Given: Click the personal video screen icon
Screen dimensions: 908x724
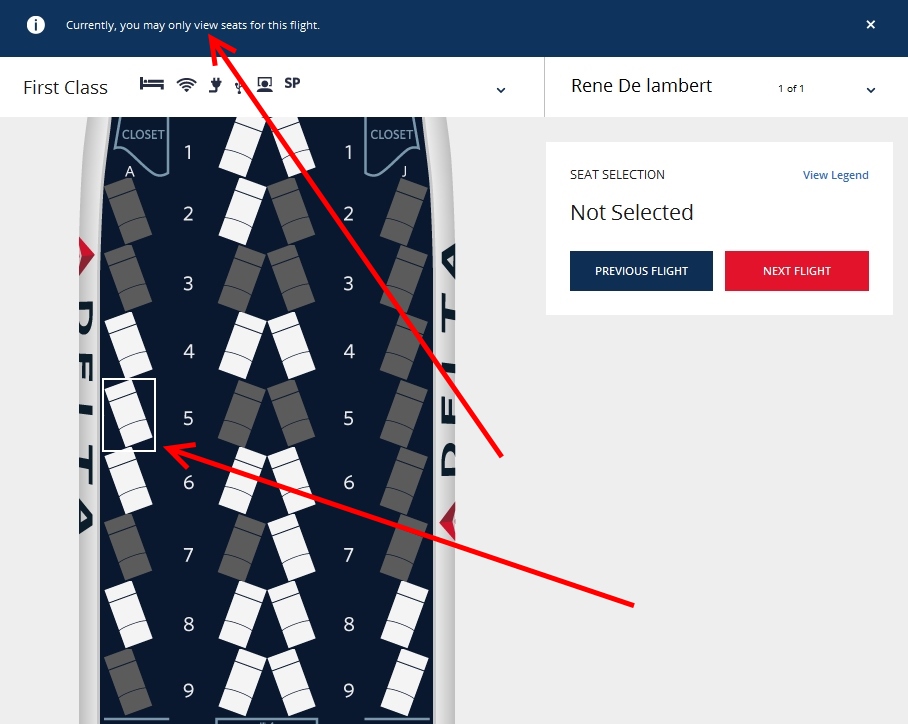Looking at the screenshot, I should pos(265,85).
